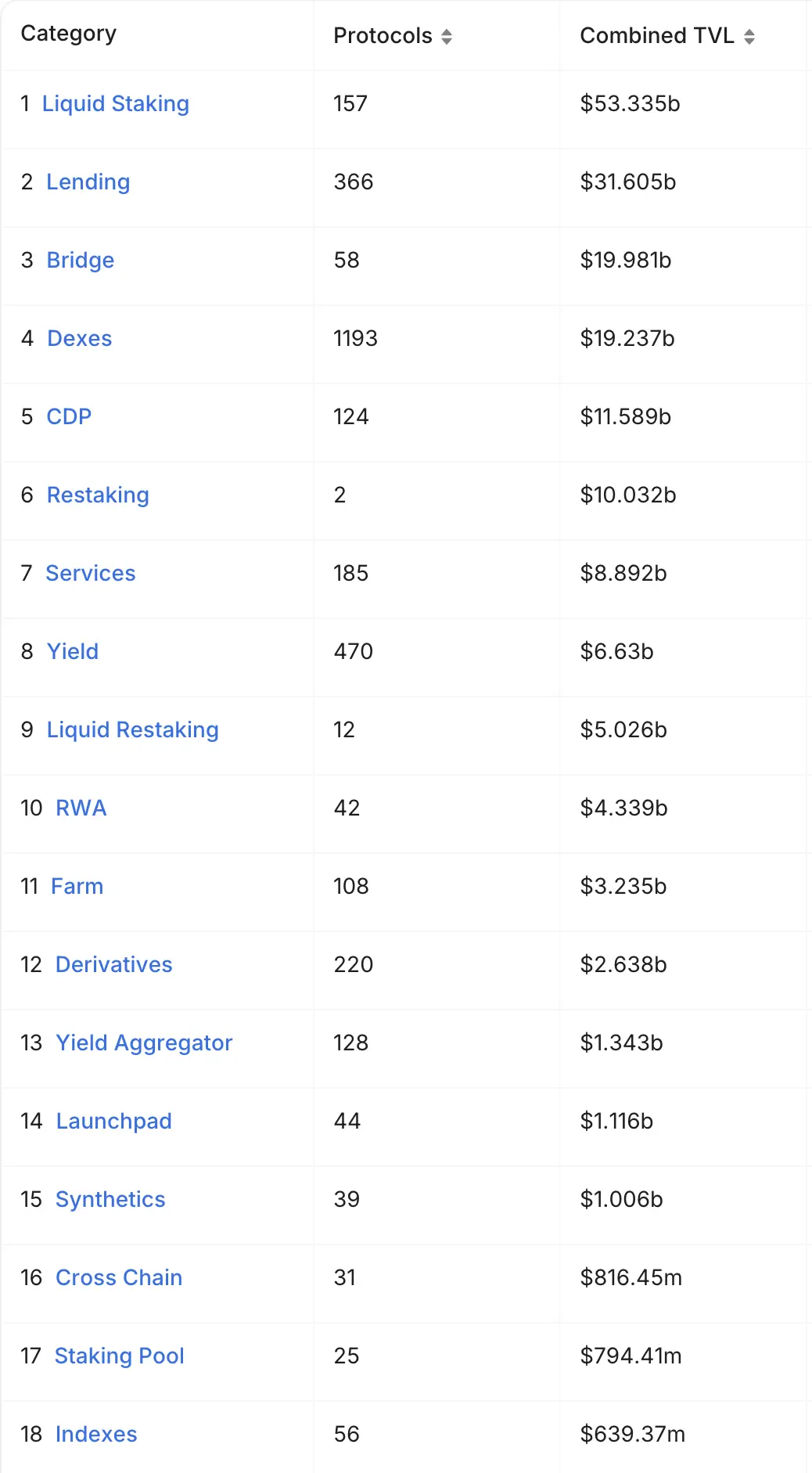Go to Liquid Restaking category
Screen dimensions: 812x1473
133,730
